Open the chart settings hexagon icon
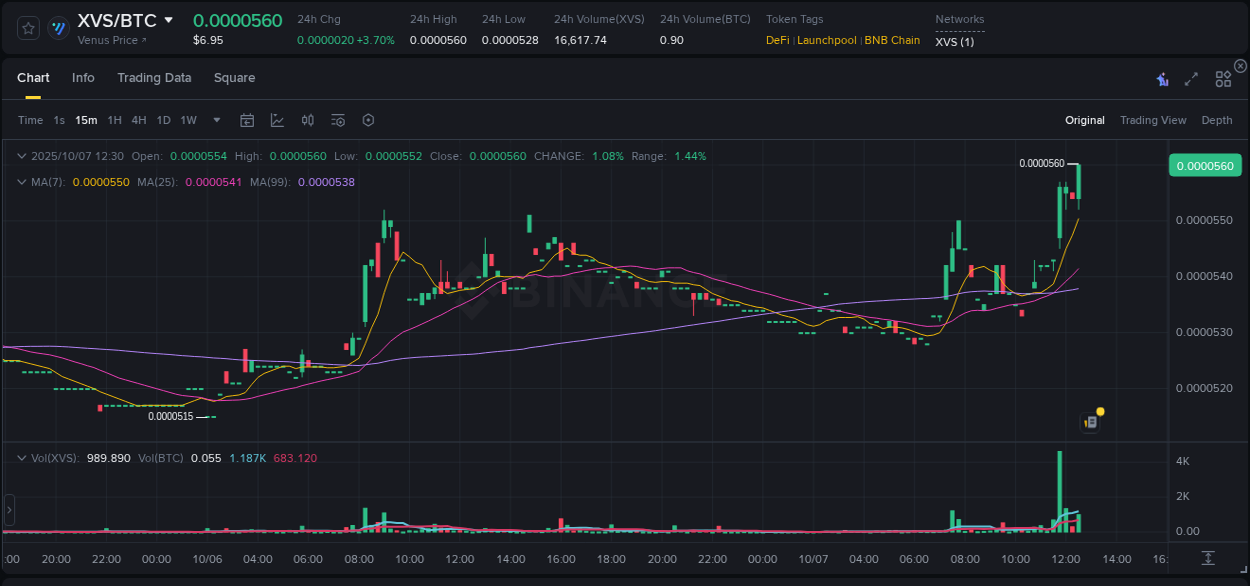 click(x=368, y=120)
